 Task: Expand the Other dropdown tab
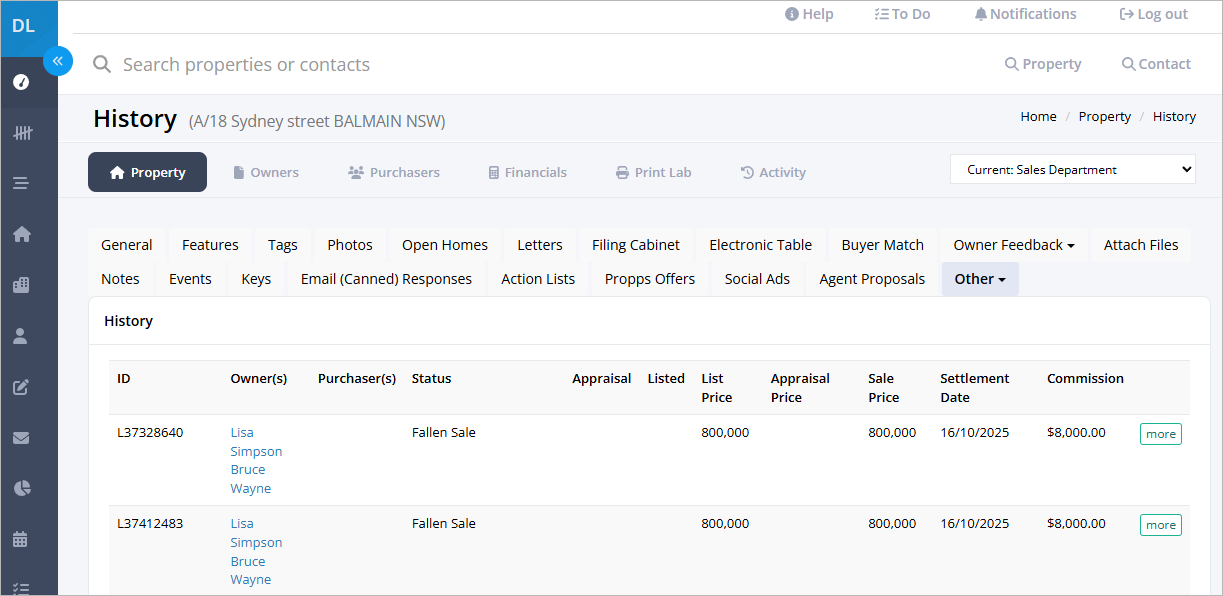pos(980,279)
